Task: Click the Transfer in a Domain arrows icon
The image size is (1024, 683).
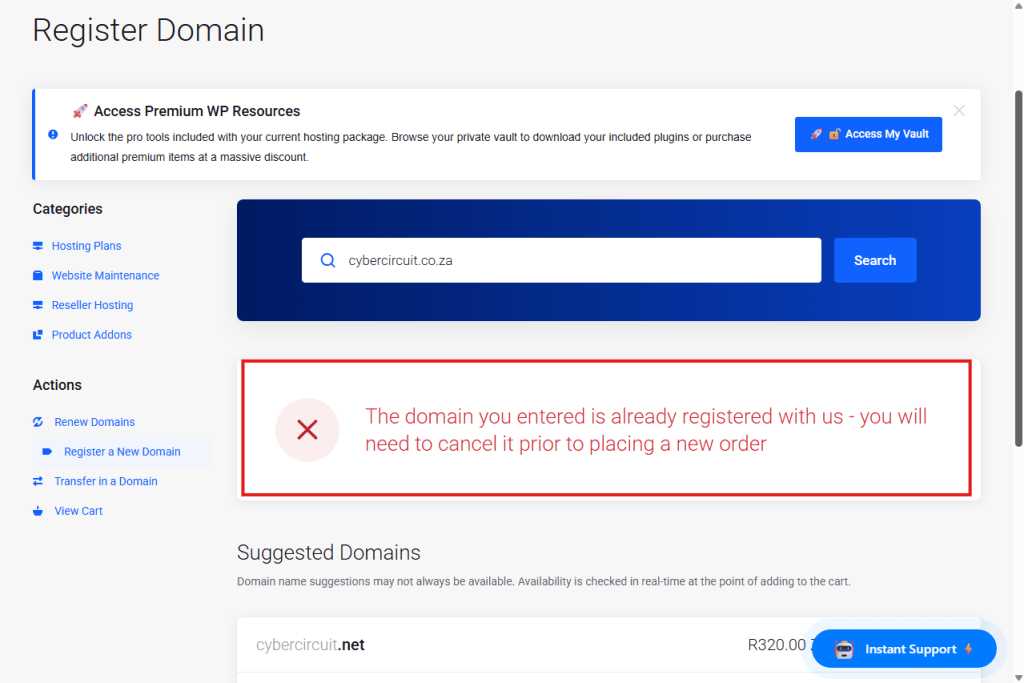Action: [x=38, y=481]
